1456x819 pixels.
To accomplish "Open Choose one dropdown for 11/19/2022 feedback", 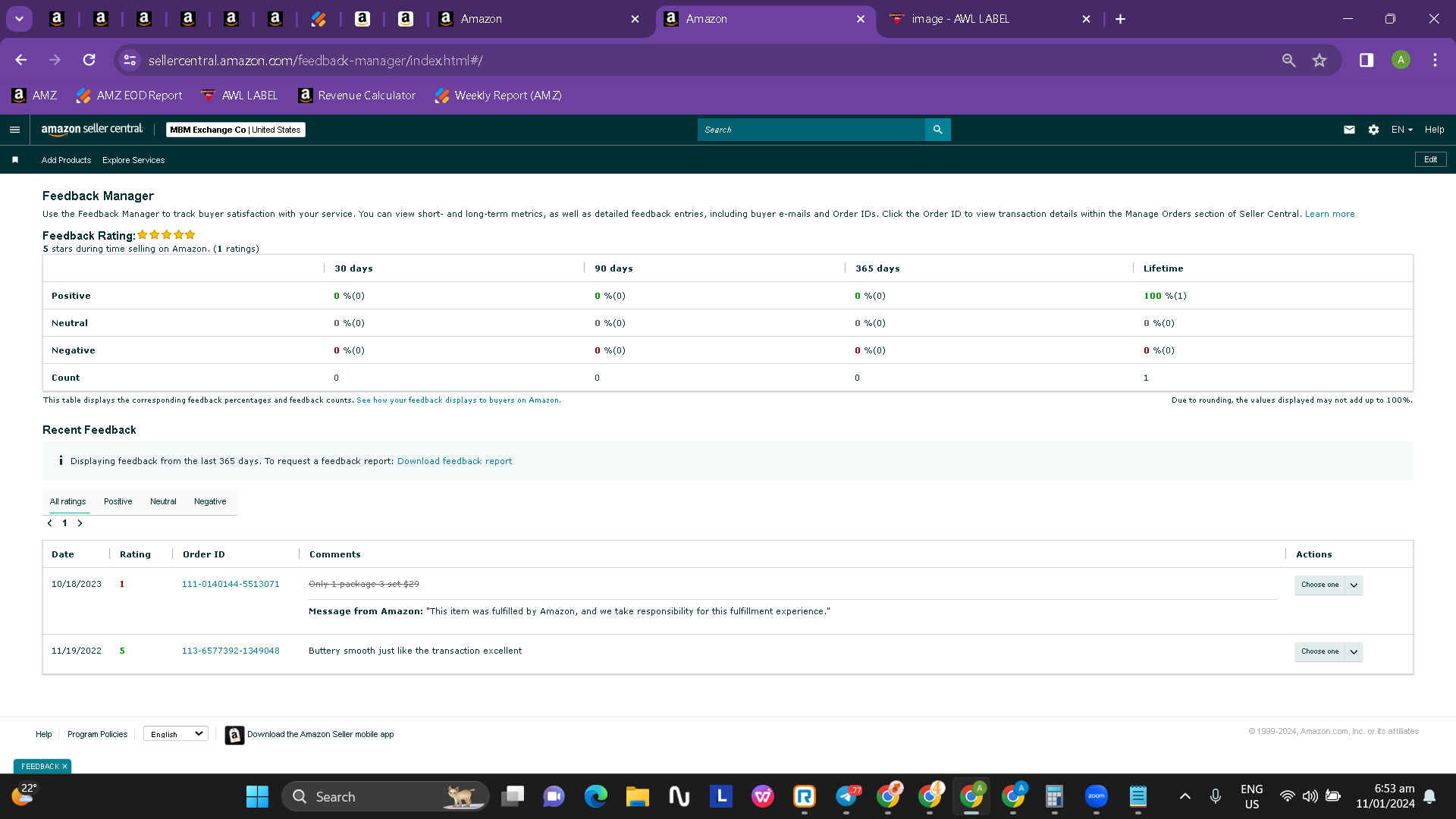I will [x=1328, y=651].
